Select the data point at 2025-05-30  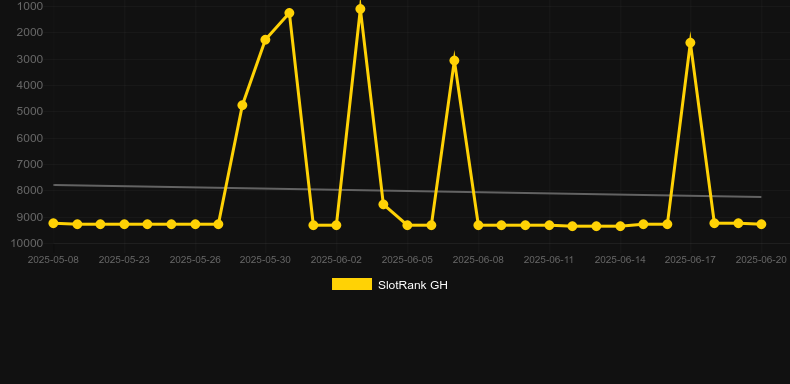coord(266,40)
